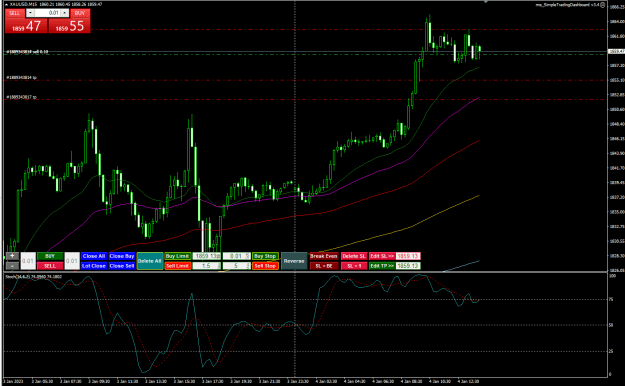
Task: Sell at 1859.47 via the one-click panel
Action: 26,26
